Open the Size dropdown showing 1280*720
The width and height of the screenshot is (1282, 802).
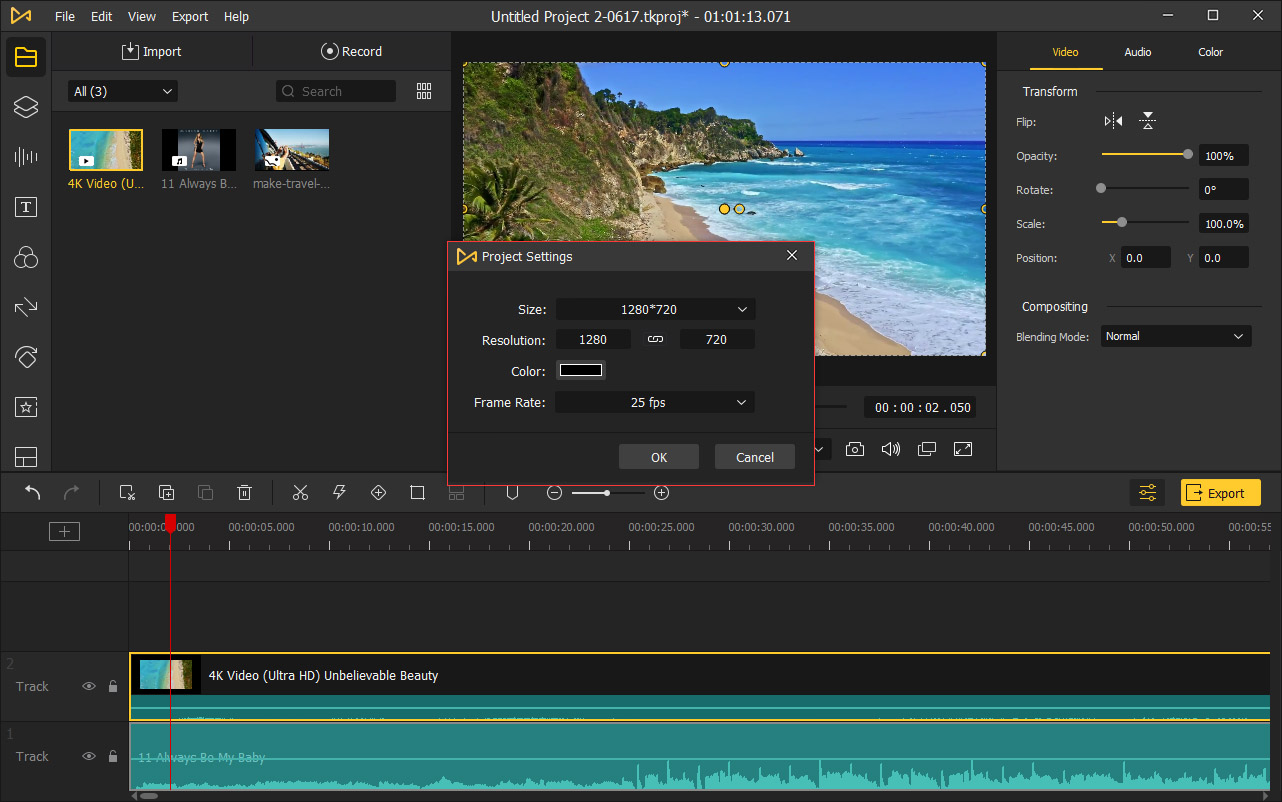point(655,310)
